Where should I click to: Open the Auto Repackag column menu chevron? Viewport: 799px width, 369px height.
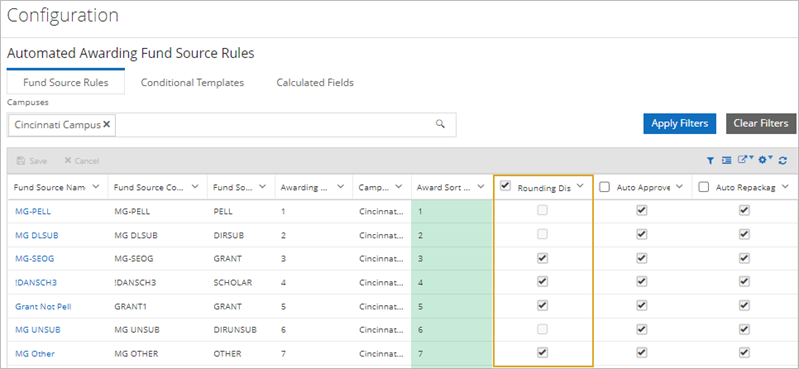785,187
